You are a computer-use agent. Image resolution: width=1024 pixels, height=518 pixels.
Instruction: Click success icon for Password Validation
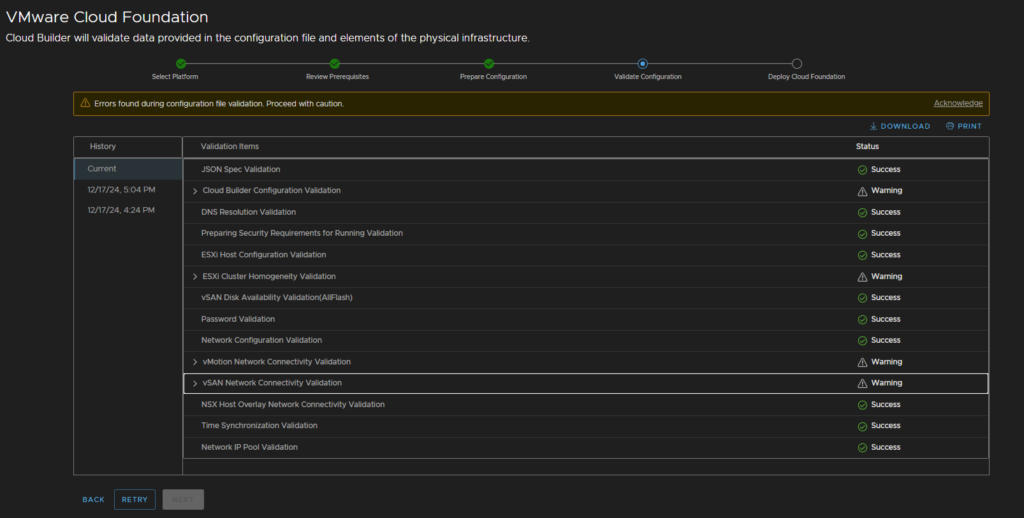pos(862,319)
